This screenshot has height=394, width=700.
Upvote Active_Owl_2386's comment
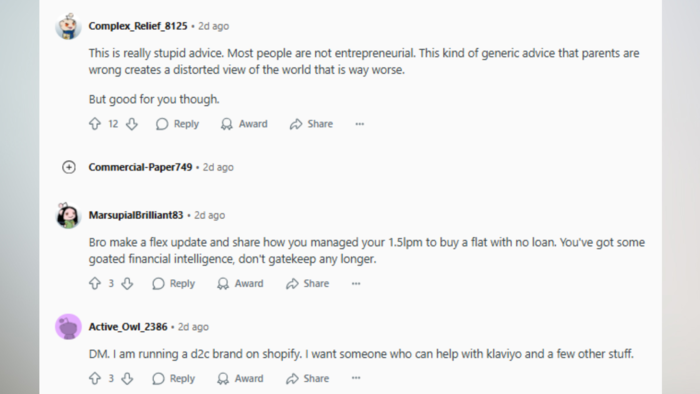[95, 378]
